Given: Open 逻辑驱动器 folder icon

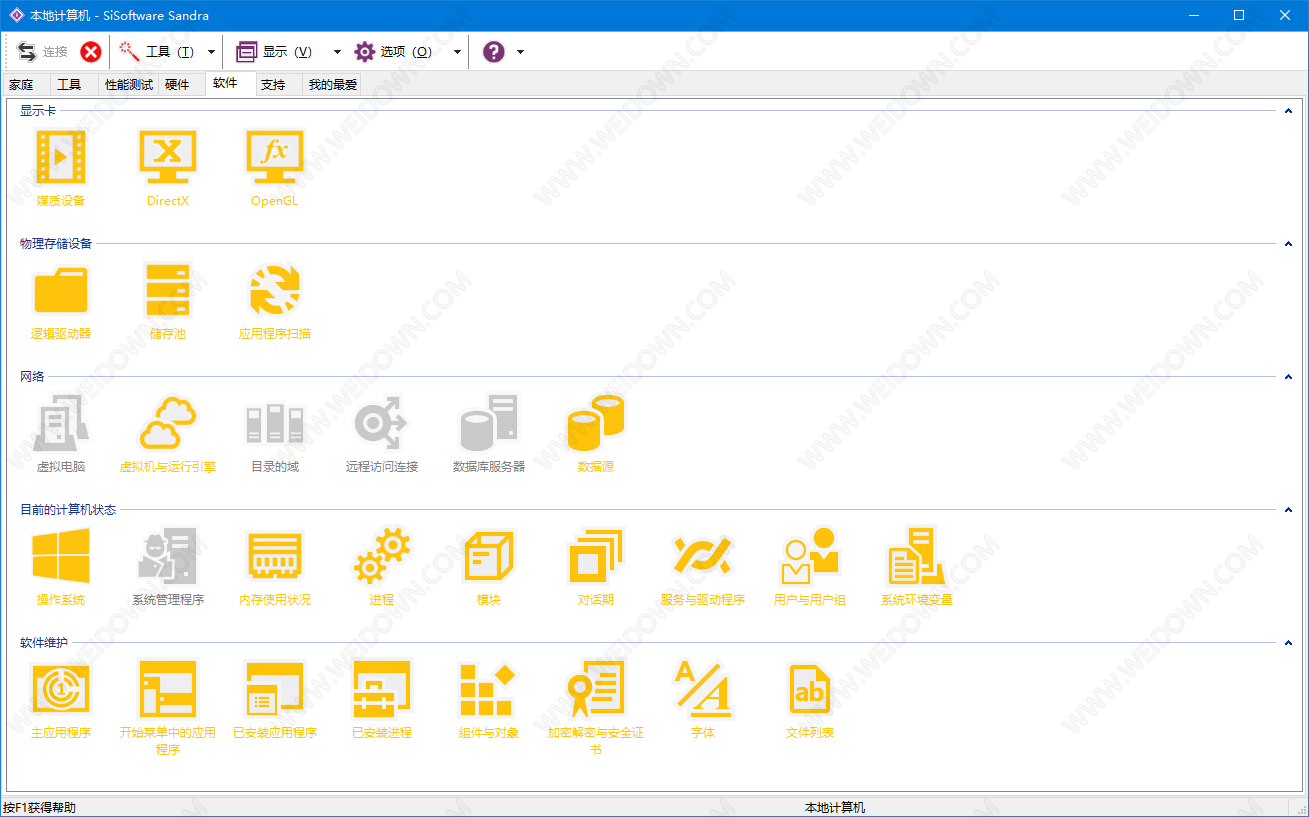Looking at the screenshot, I should pos(61,290).
